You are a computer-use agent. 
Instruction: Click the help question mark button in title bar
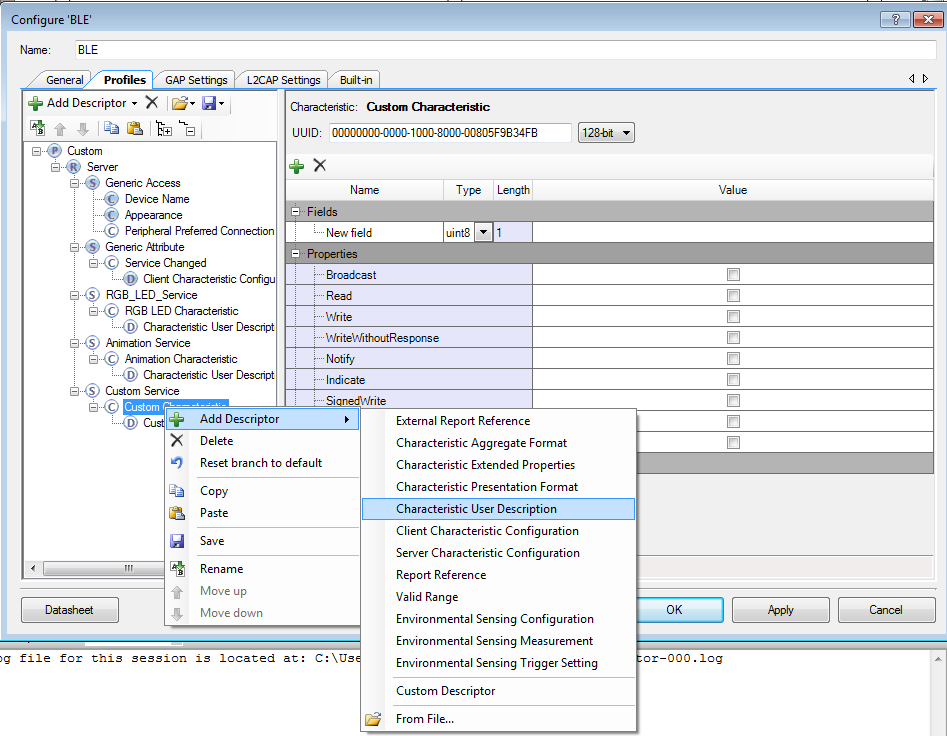[896, 19]
